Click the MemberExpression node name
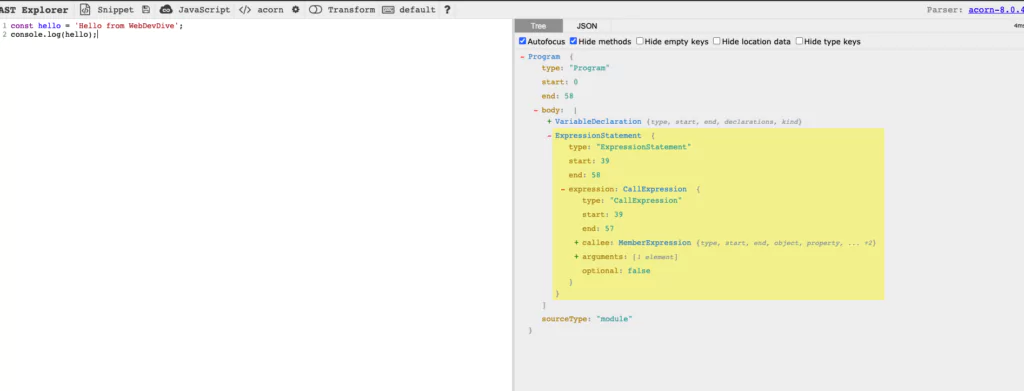Viewport: 1024px width, 391px height. click(655, 243)
